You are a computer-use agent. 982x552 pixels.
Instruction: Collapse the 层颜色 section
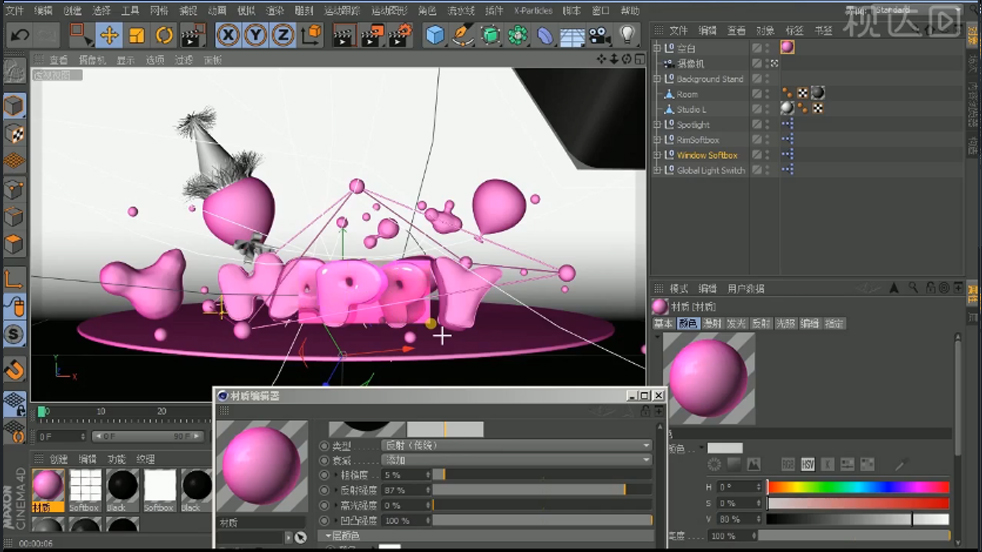328,536
